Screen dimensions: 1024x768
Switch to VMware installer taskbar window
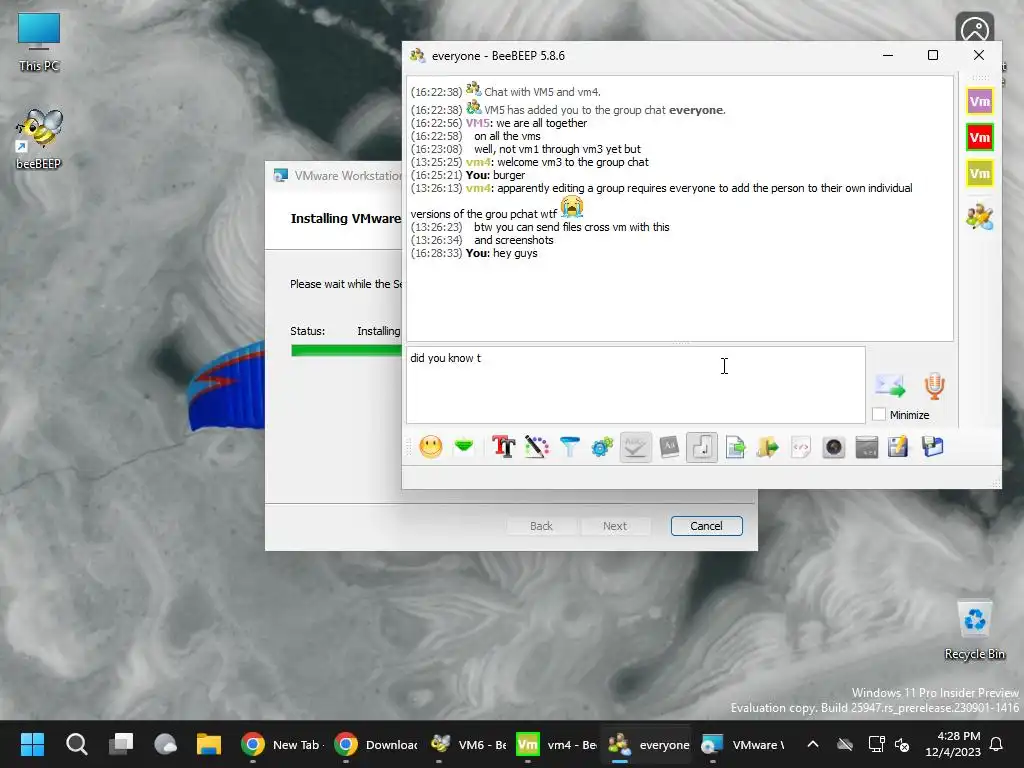point(742,744)
